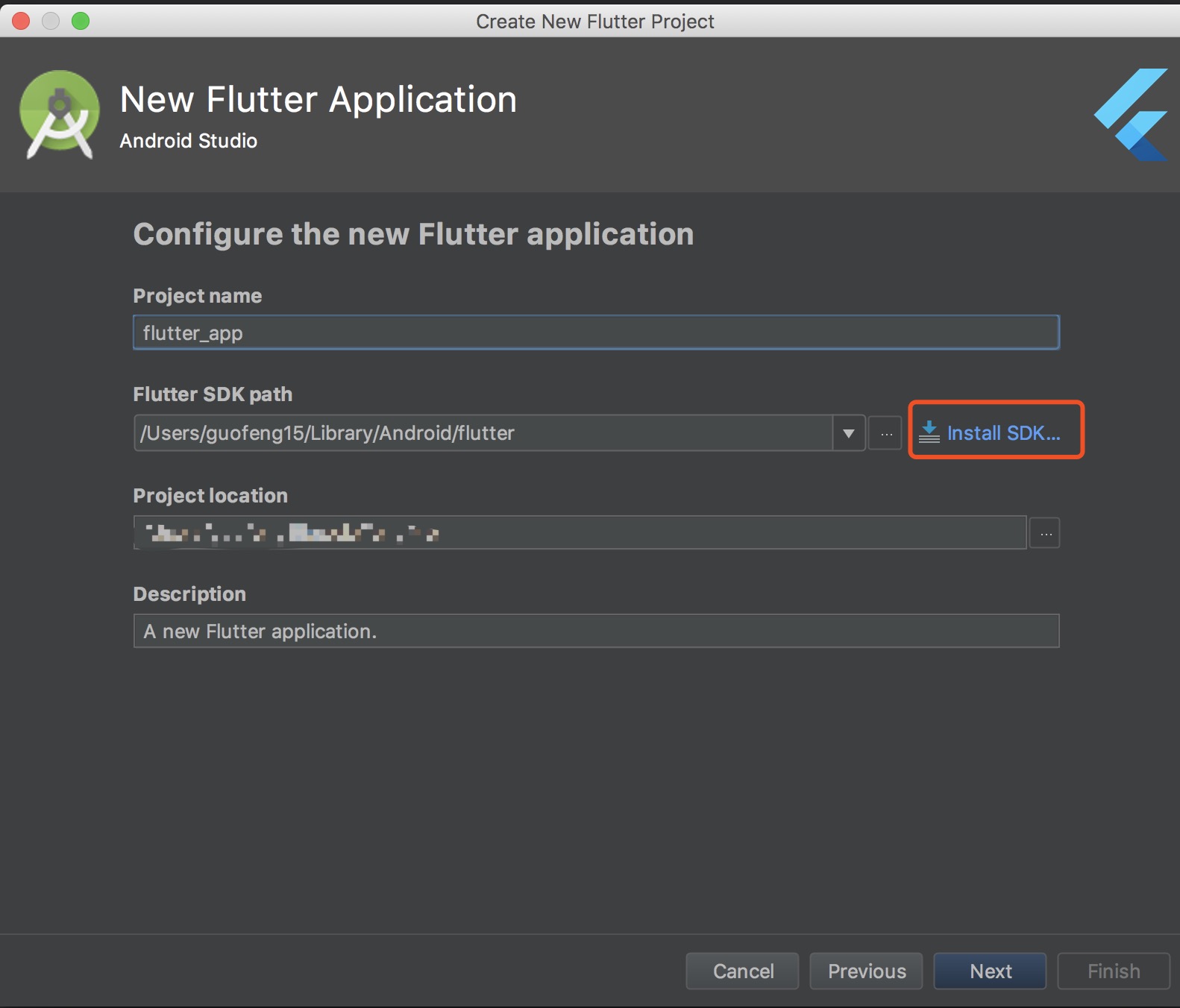Click the 'Project location' label
Image resolution: width=1180 pixels, height=1008 pixels.
[x=210, y=496]
